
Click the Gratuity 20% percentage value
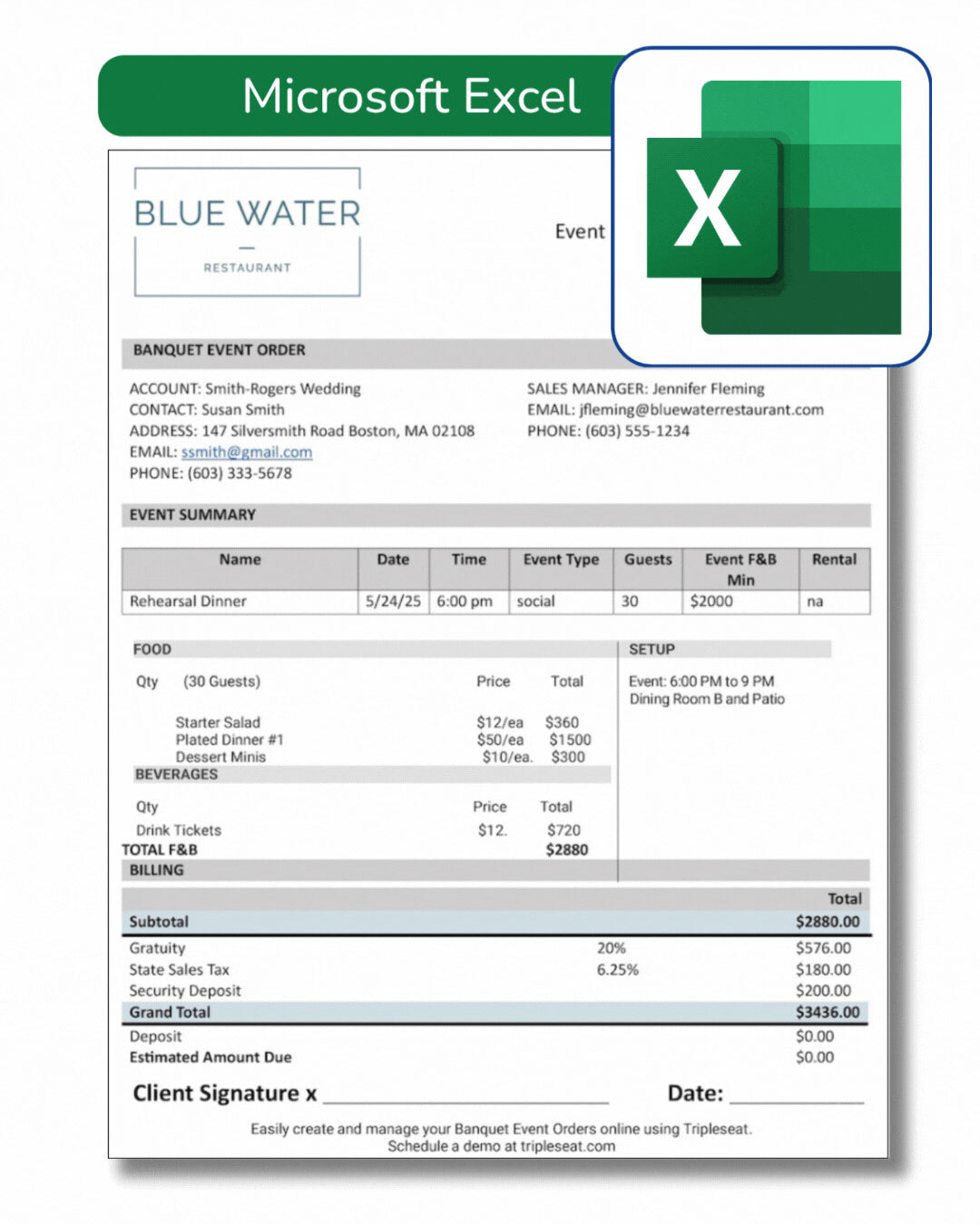(x=611, y=948)
